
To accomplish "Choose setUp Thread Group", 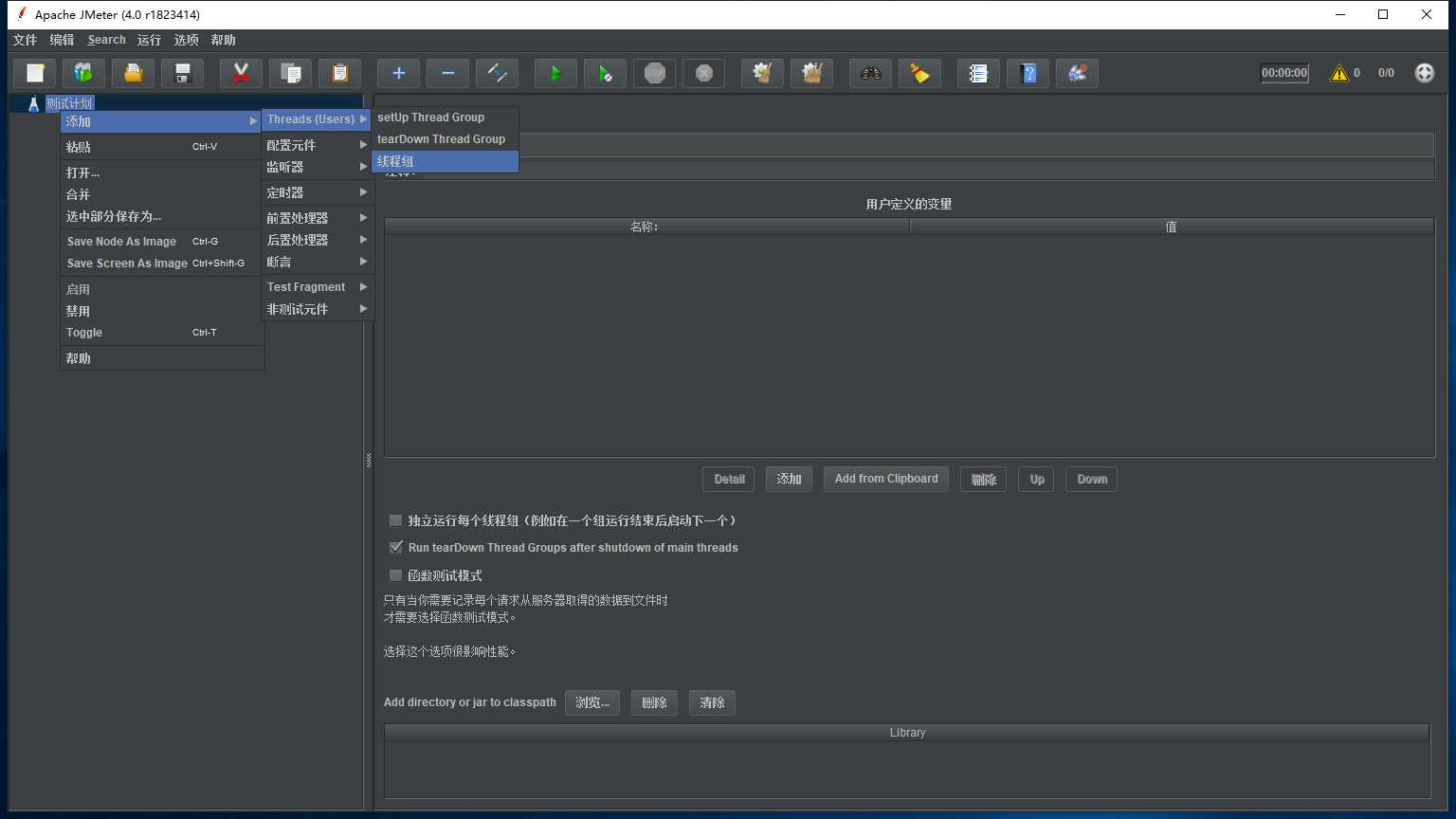I will 446,118.
